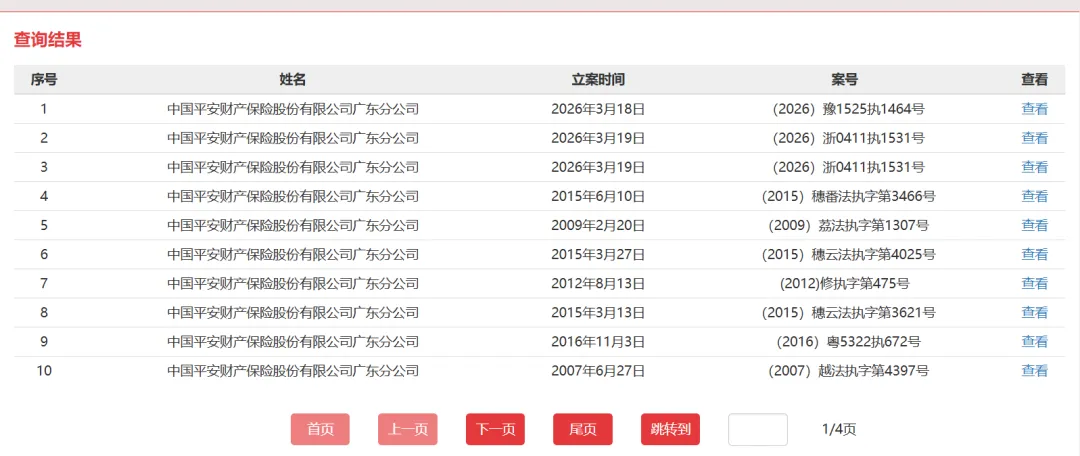Focus the page number input box

758,429
